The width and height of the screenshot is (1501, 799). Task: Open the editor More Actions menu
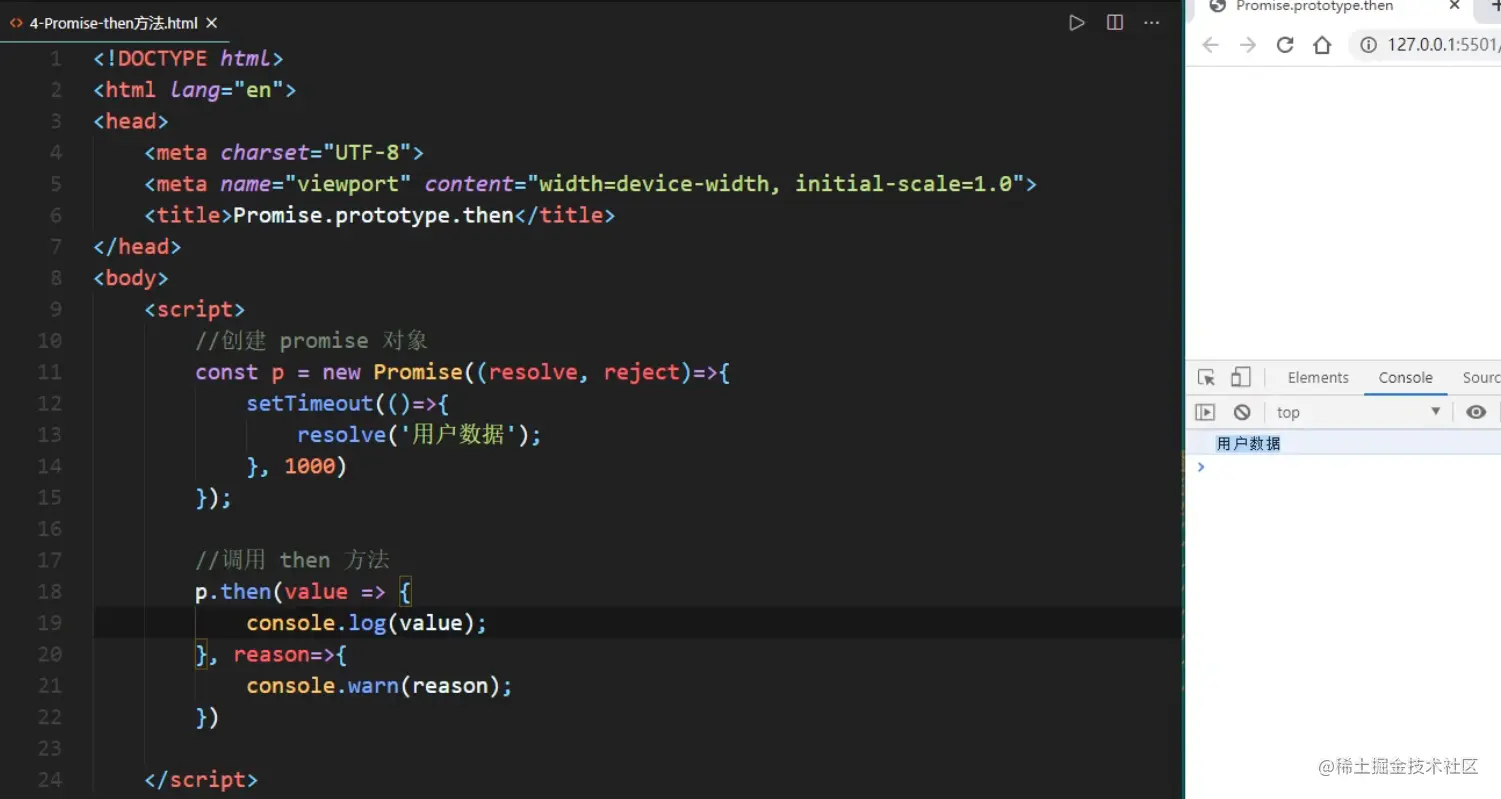[1152, 22]
